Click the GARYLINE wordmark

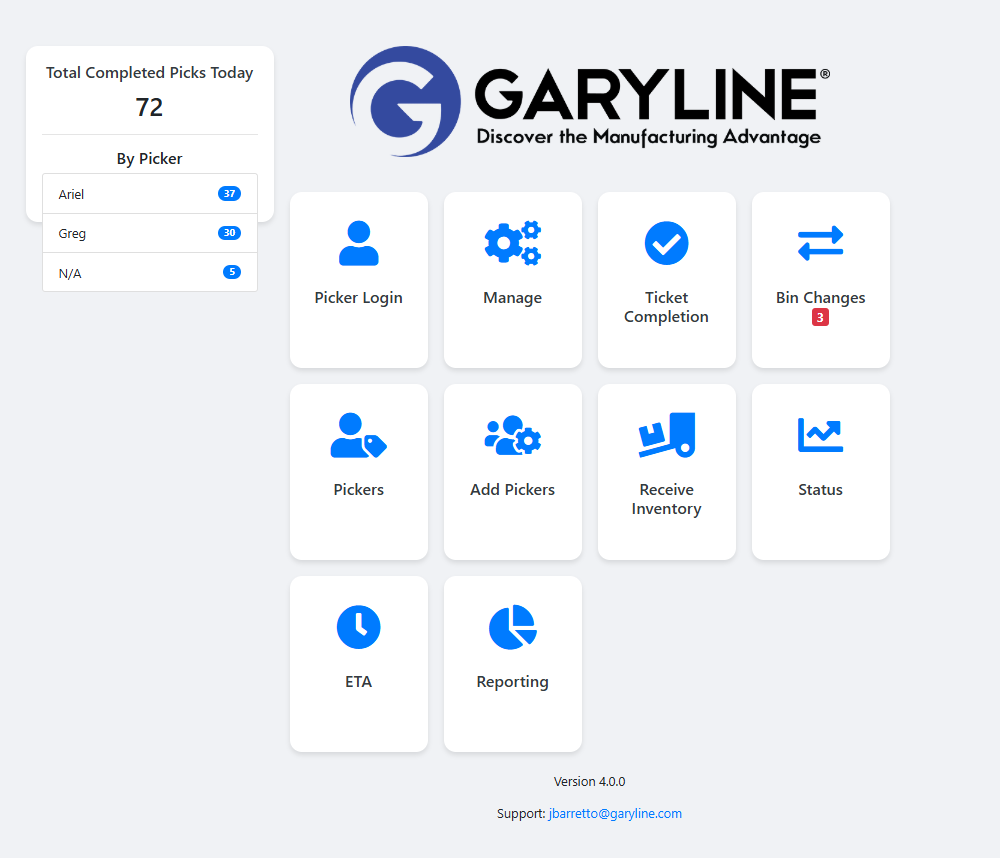(646, 94)
